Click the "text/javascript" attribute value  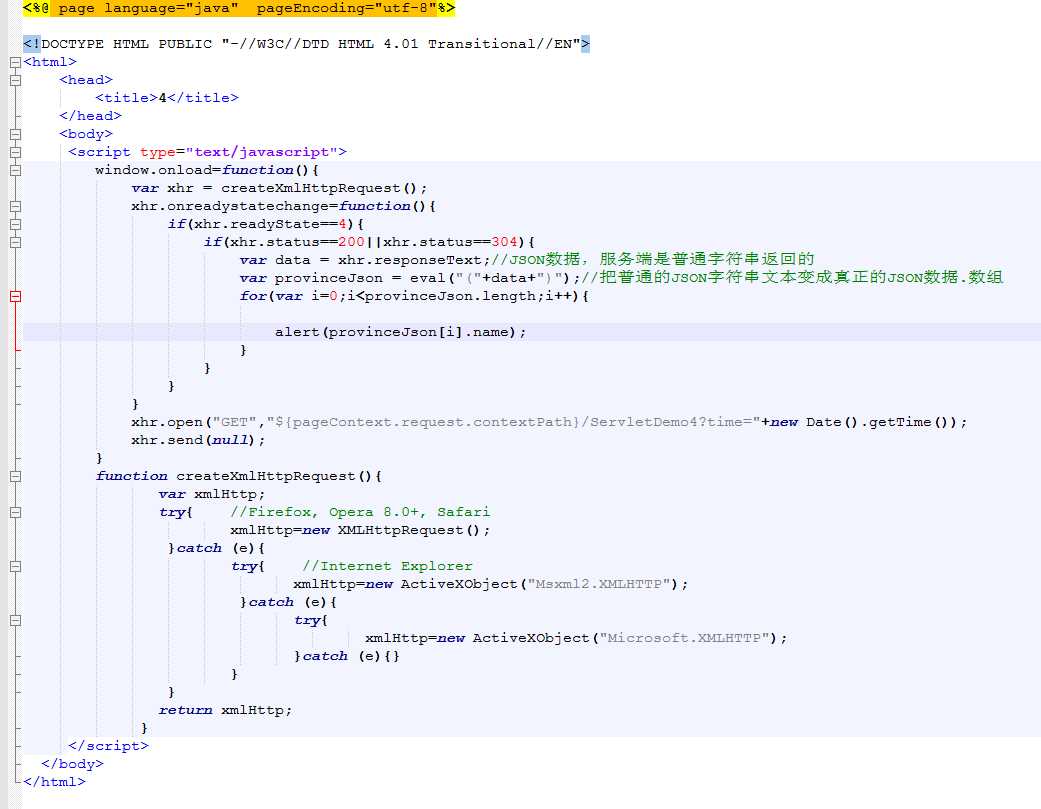(262, 152)
